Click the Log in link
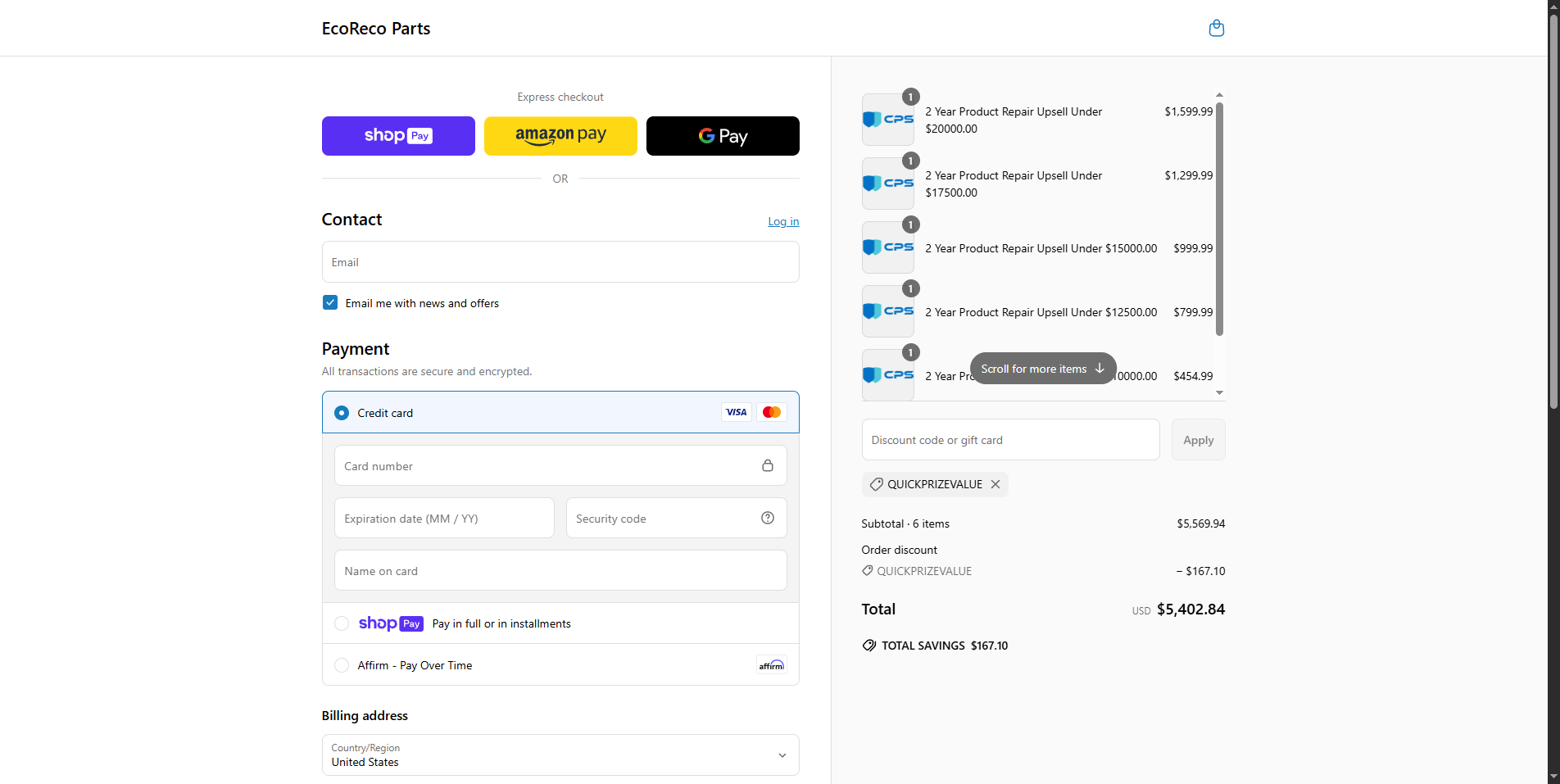The width and height of the screenshot is (1560, 784). (x=783, y=221)
